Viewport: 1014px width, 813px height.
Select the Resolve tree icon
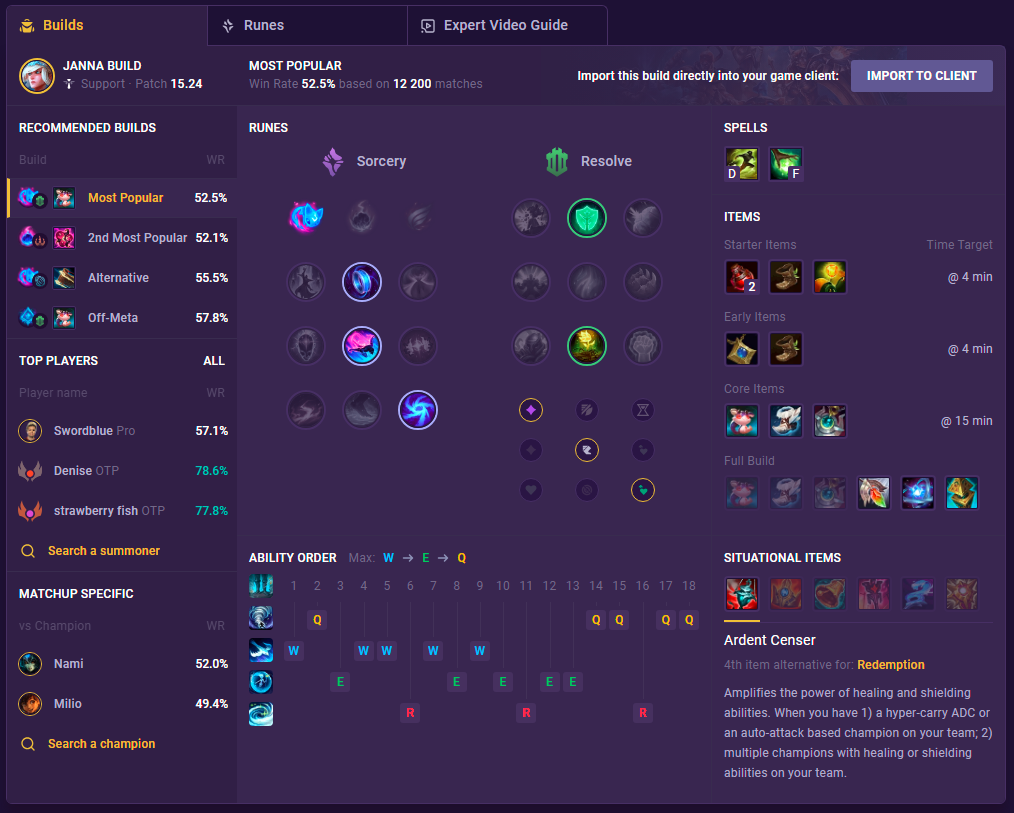pos(556,161)
